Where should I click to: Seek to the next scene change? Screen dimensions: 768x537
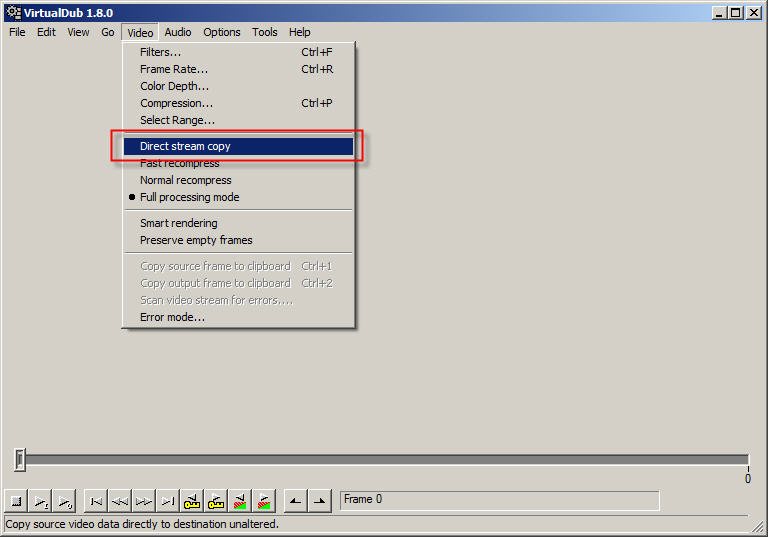point(264,501)
